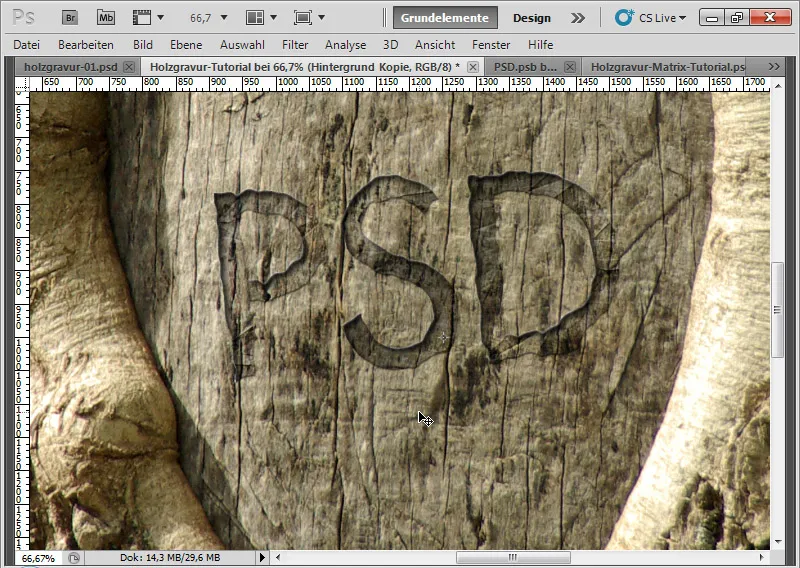Open the 3D menu

coord(390,45)
